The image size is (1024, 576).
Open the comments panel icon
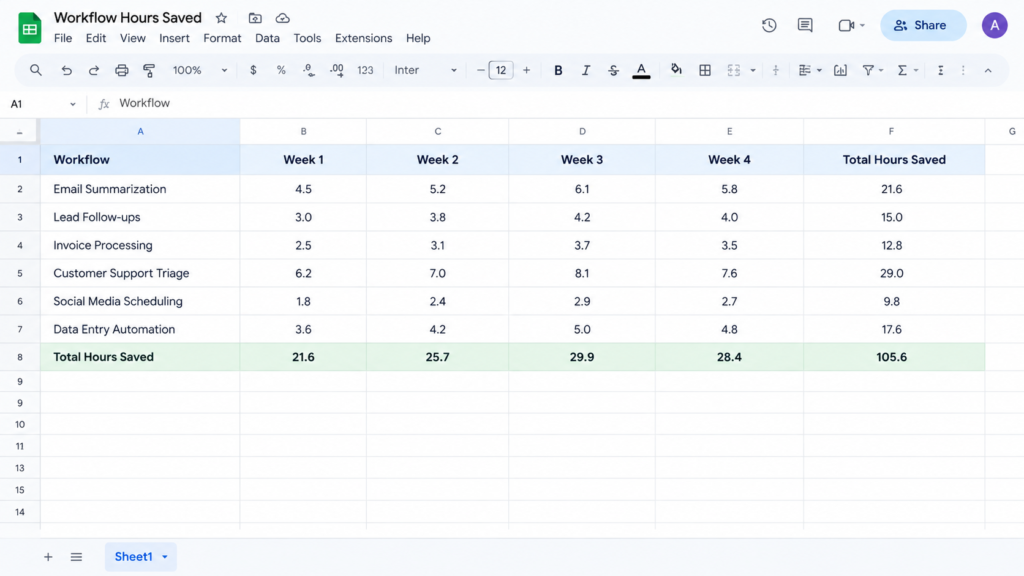point(805,25)
